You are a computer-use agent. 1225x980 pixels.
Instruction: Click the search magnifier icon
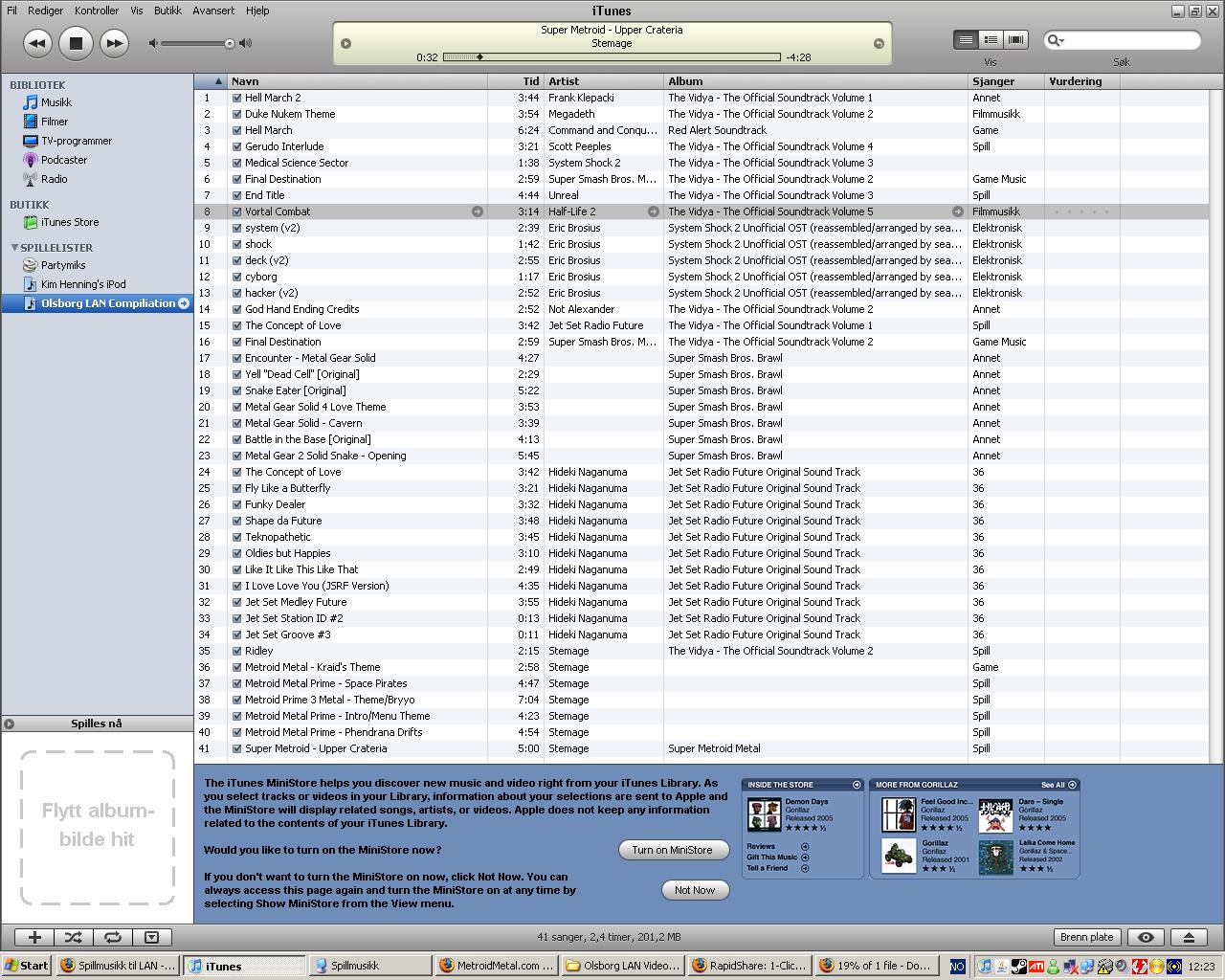tap(1056, 40)
